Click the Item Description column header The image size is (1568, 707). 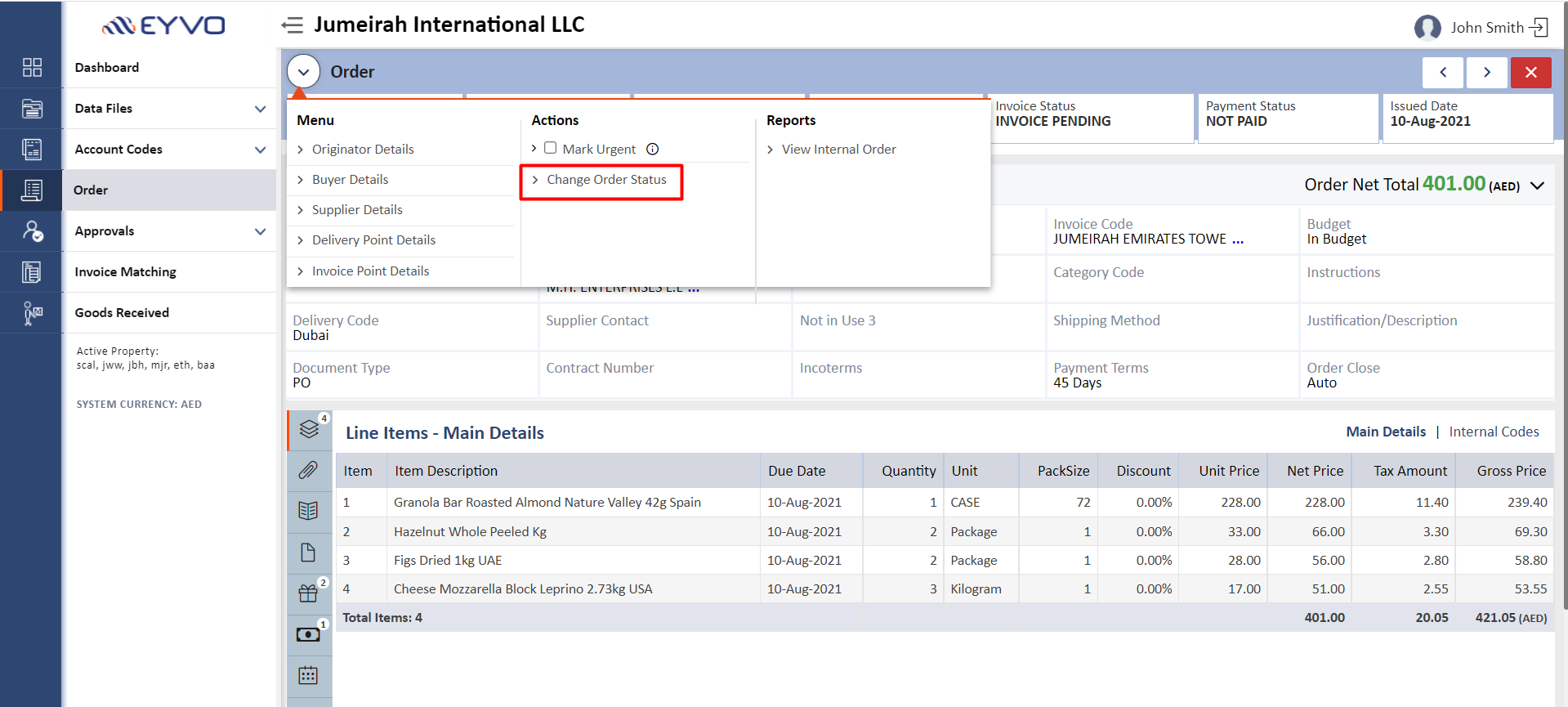tap(446, 471)
